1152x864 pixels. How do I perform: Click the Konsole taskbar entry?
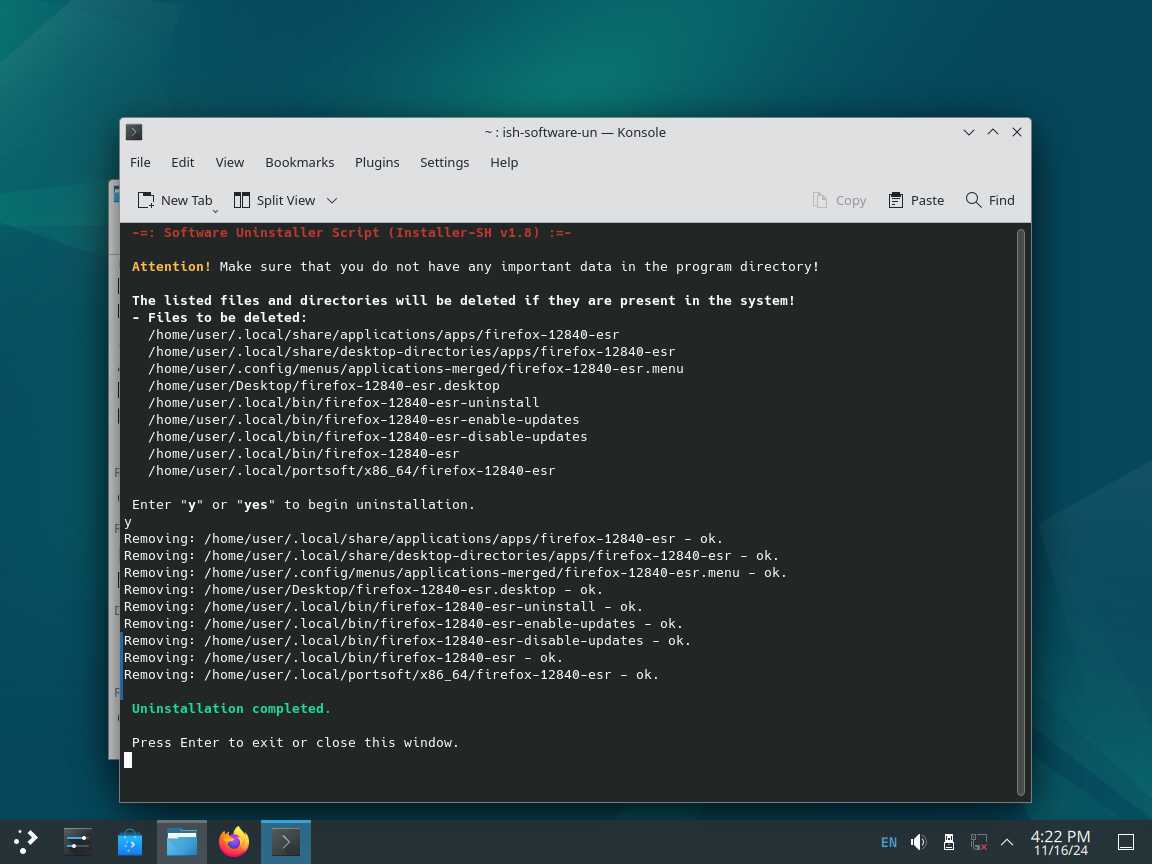coord(286,842)
